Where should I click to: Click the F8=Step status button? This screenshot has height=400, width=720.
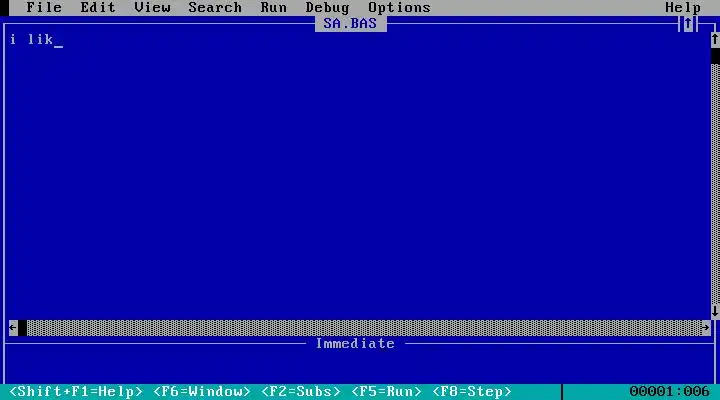point(472,392)
